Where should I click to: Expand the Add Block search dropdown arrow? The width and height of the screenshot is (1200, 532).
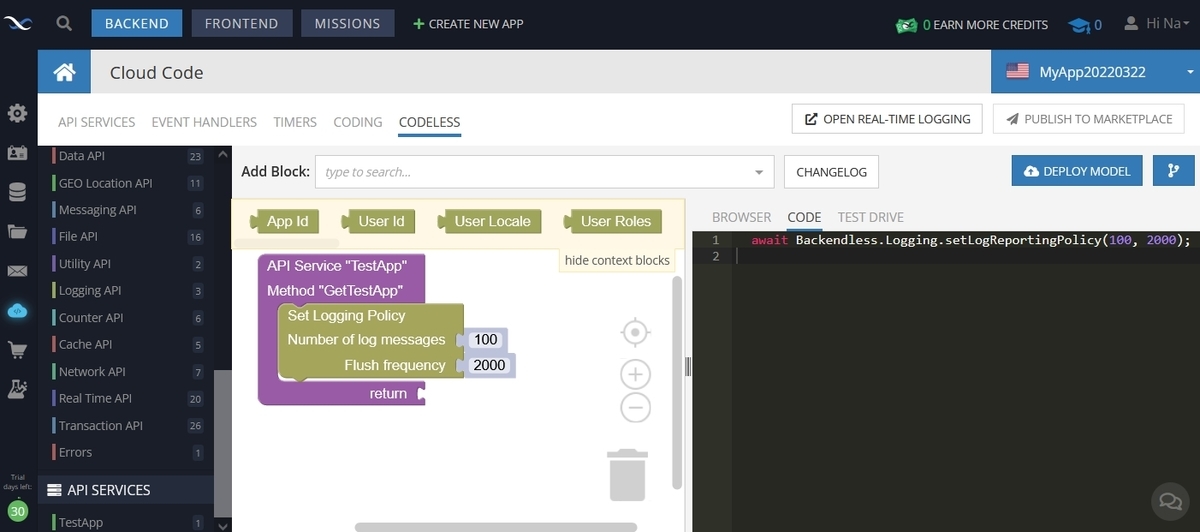pyautogui.click(x=759, y=172)
